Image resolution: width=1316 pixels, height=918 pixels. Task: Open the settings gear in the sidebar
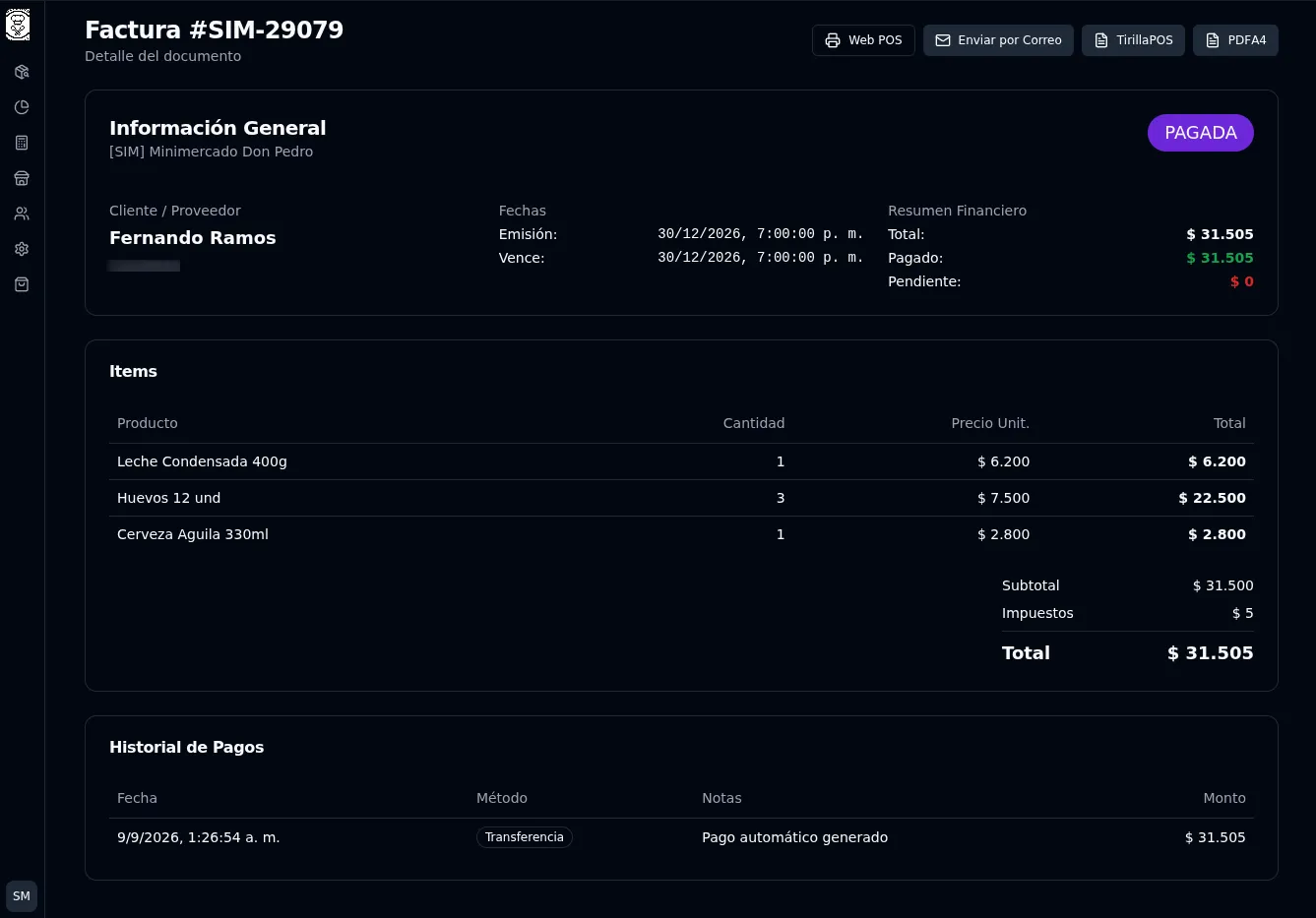tap(22, 249)
